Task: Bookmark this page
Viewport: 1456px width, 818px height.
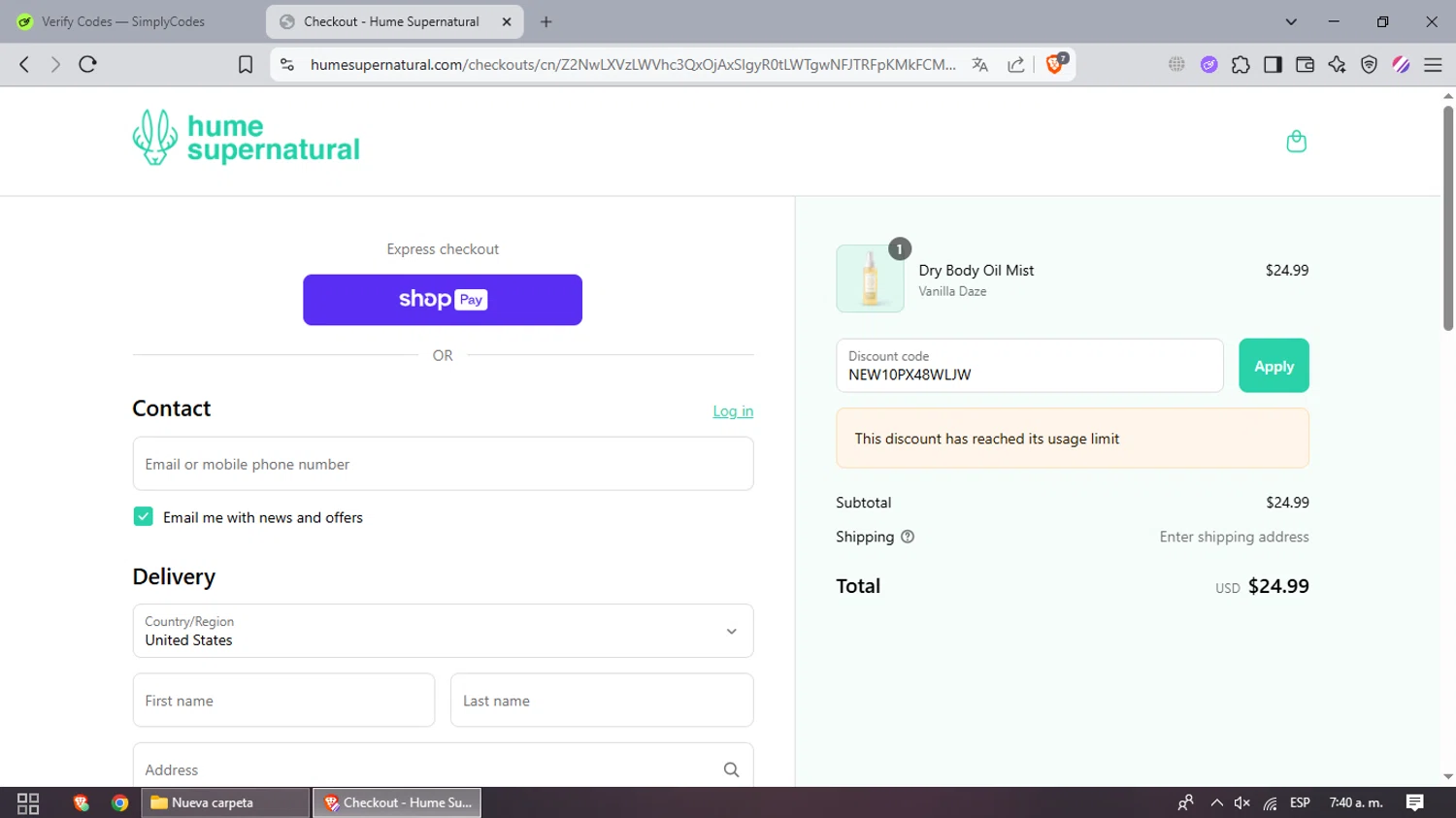Action: [x=246, y=64]
